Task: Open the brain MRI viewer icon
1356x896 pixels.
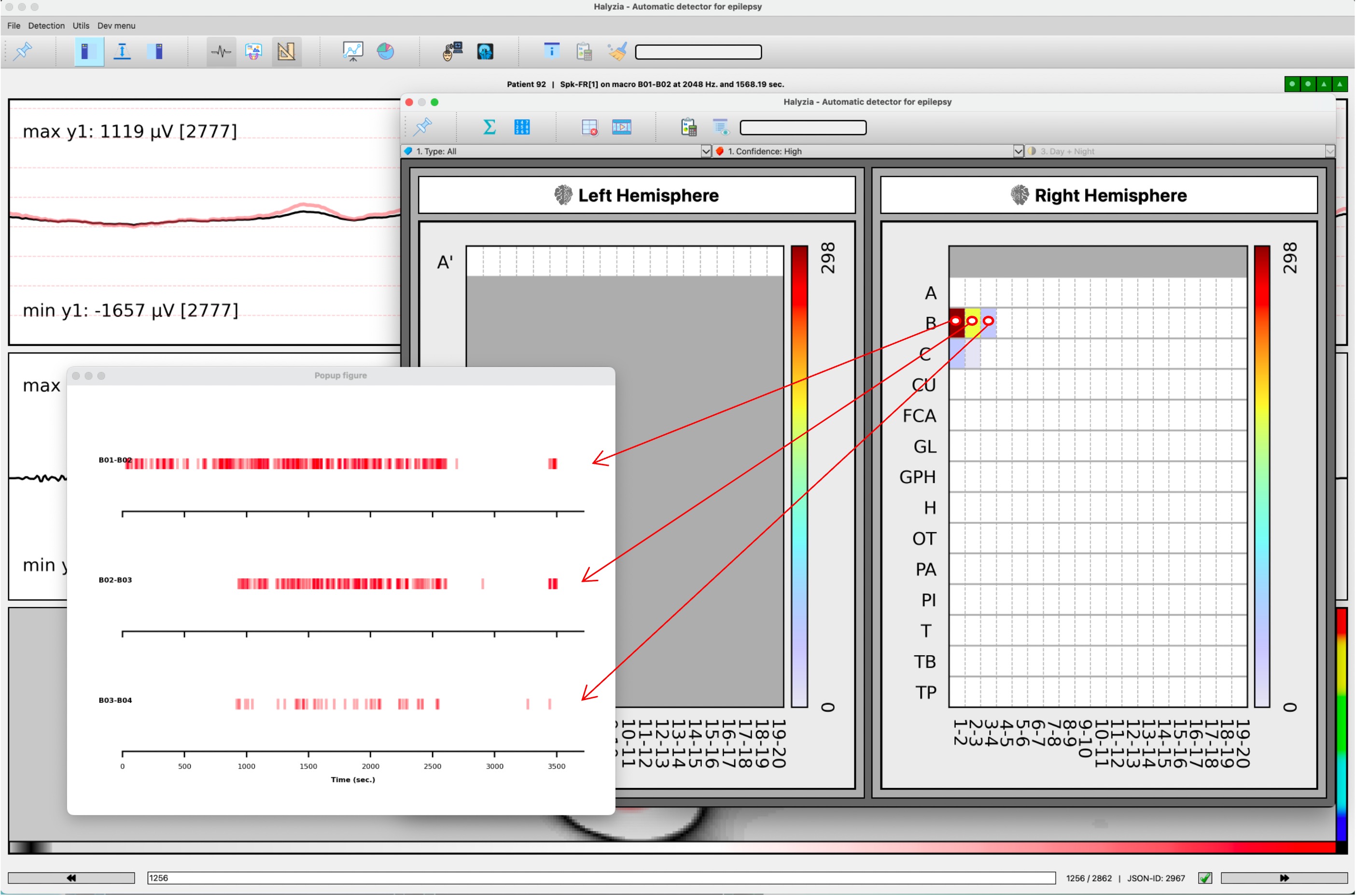Action: tap(485, 52)
